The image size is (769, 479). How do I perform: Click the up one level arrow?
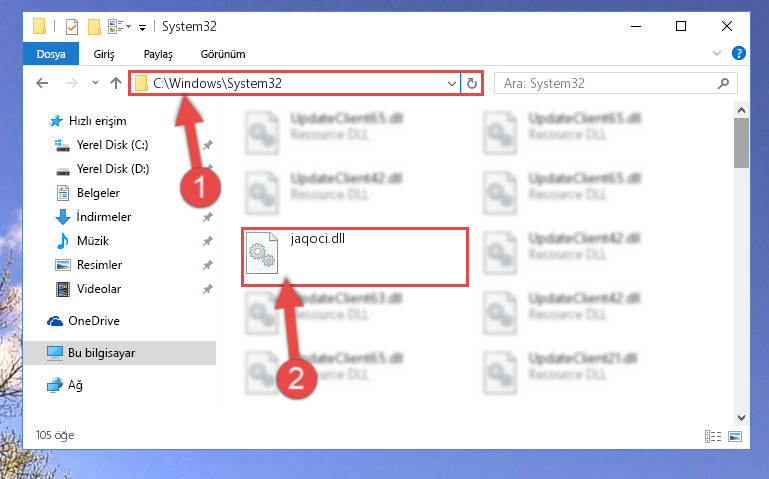point(116,83)
